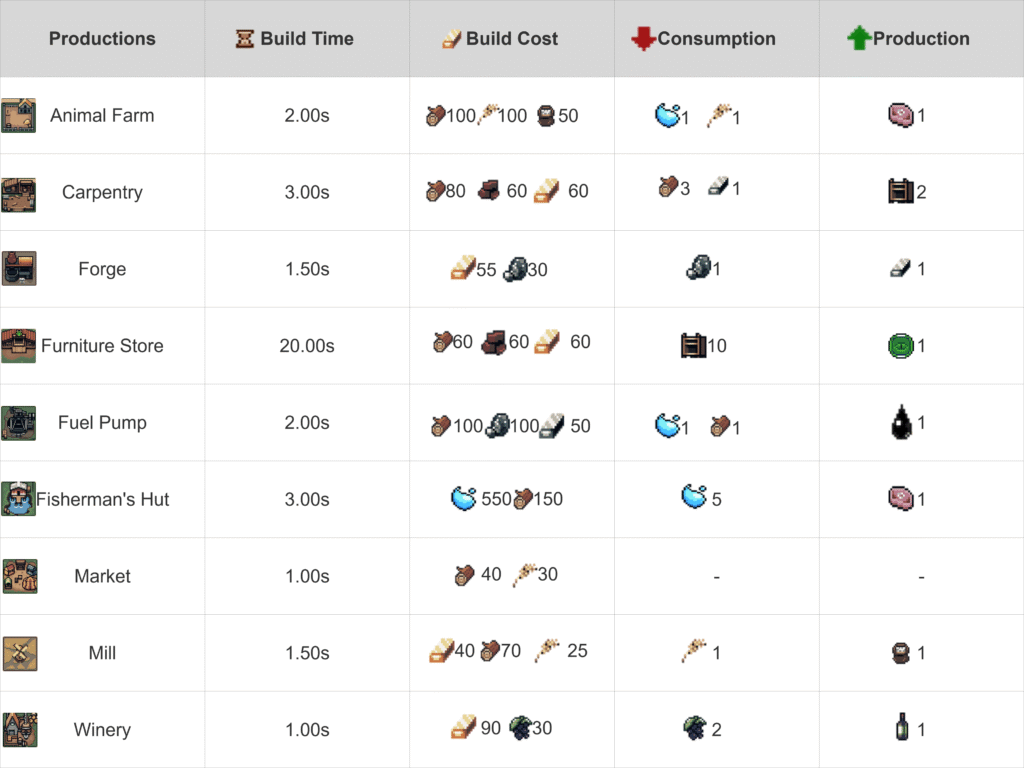
Task: Select the Fisherman's Hut icon
Action: tap(19, 499)
